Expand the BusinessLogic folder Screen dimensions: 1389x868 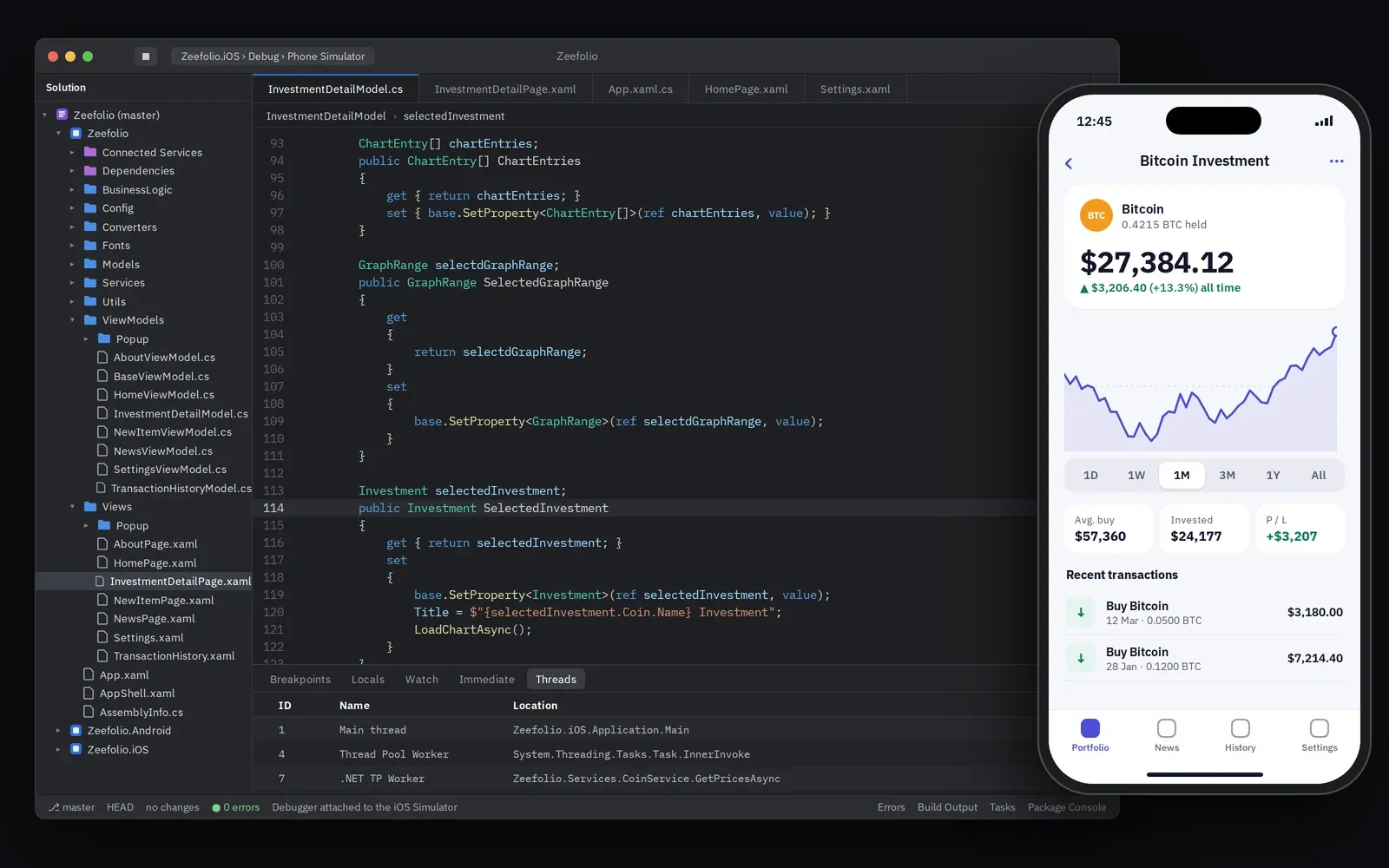point(72,190)
